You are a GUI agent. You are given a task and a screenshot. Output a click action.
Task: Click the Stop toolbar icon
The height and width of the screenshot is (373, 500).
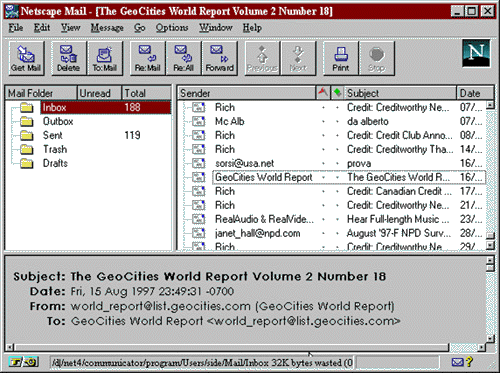(x=377, y=58)
